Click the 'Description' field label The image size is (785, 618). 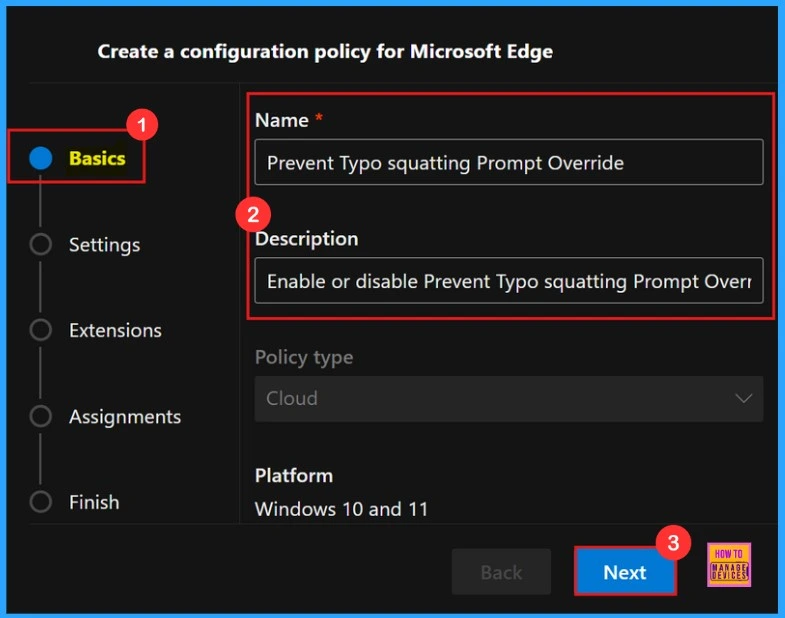click(306, 239)
